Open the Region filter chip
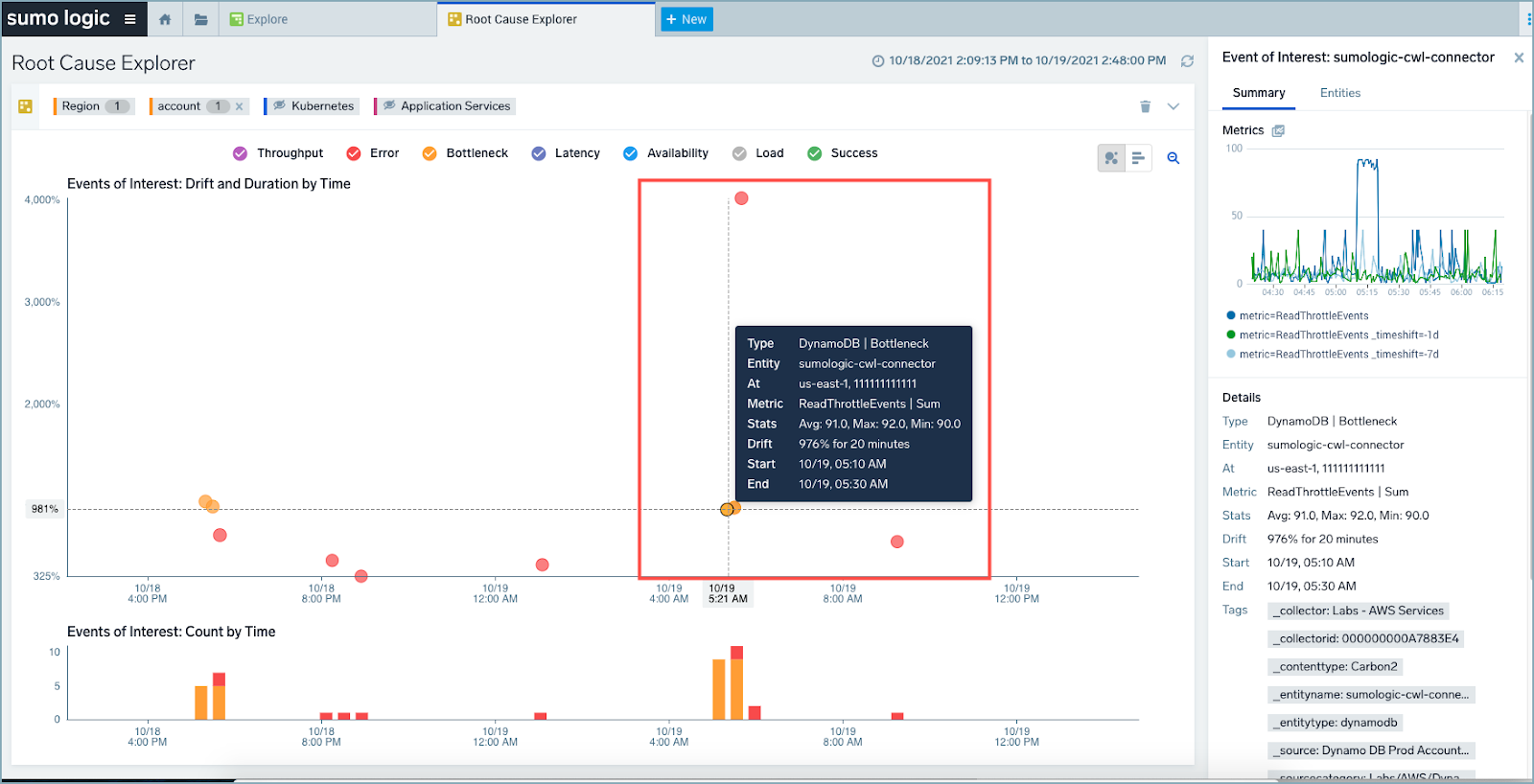 94,106
